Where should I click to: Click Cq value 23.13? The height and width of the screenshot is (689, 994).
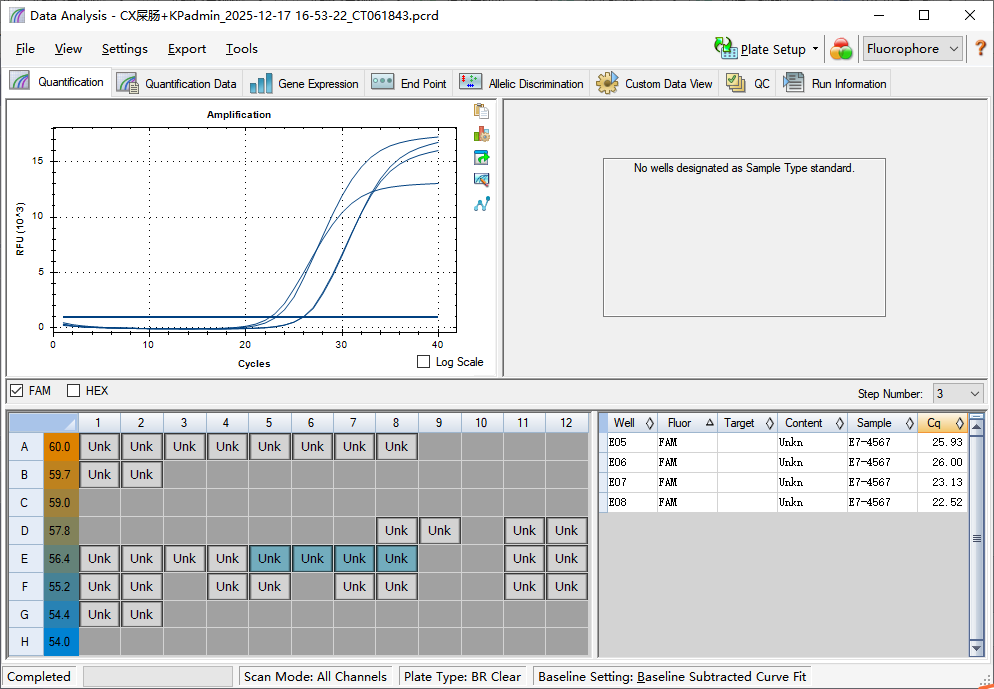(947, 482)
